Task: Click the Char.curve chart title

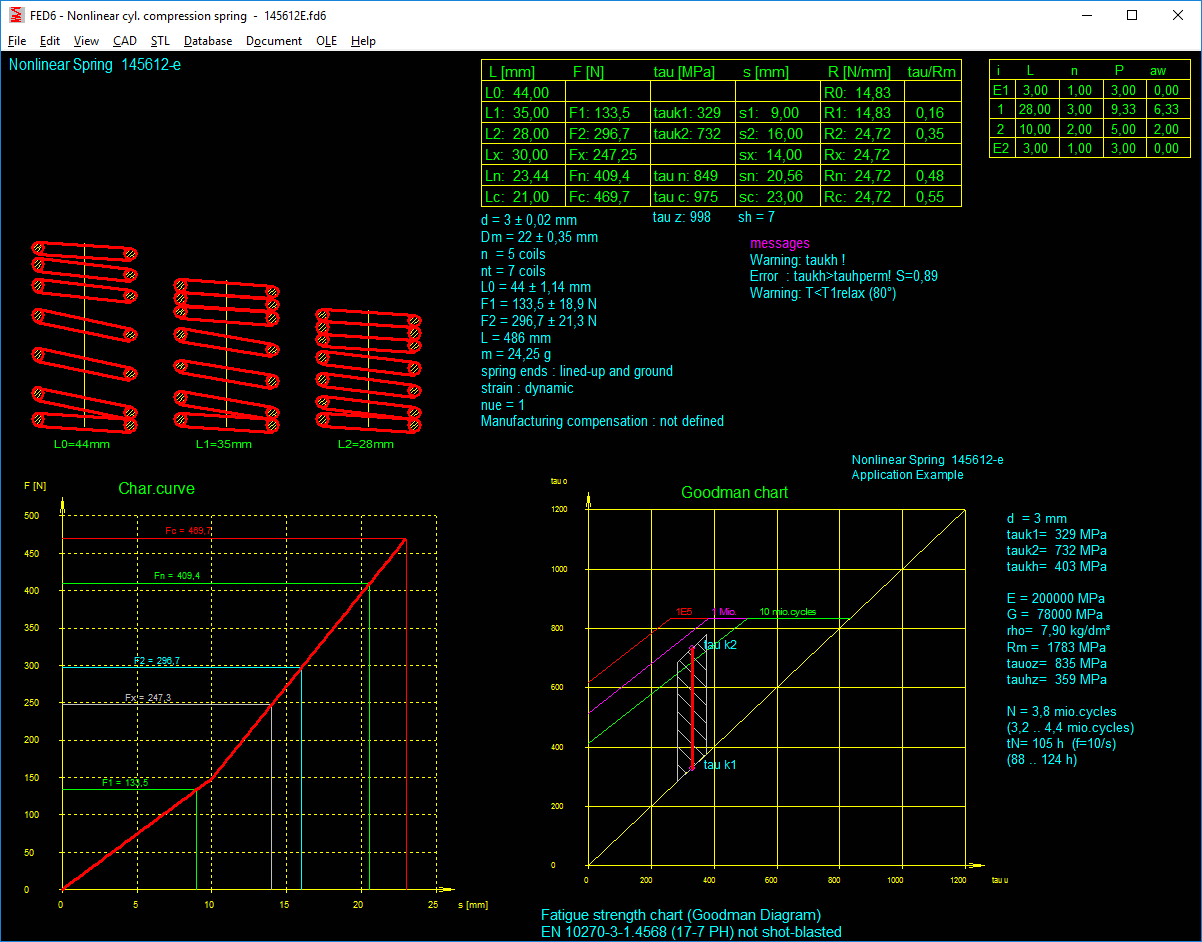Action: tap(156, 489)
